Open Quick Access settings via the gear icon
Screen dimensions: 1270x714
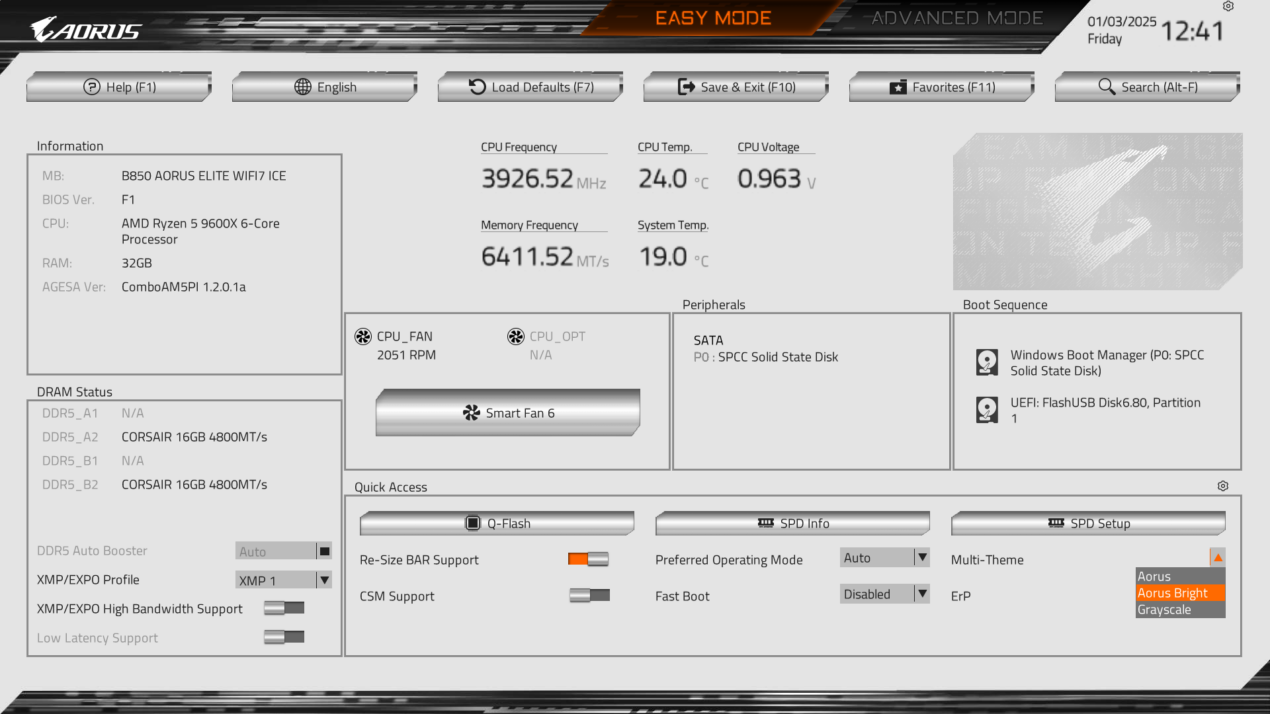[x=1222, y=486]
